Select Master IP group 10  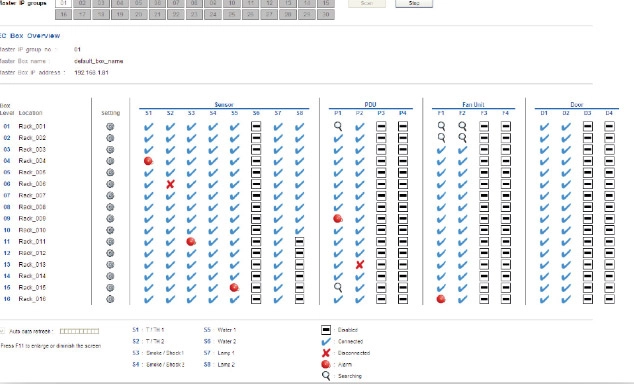(x=232, y=3)
